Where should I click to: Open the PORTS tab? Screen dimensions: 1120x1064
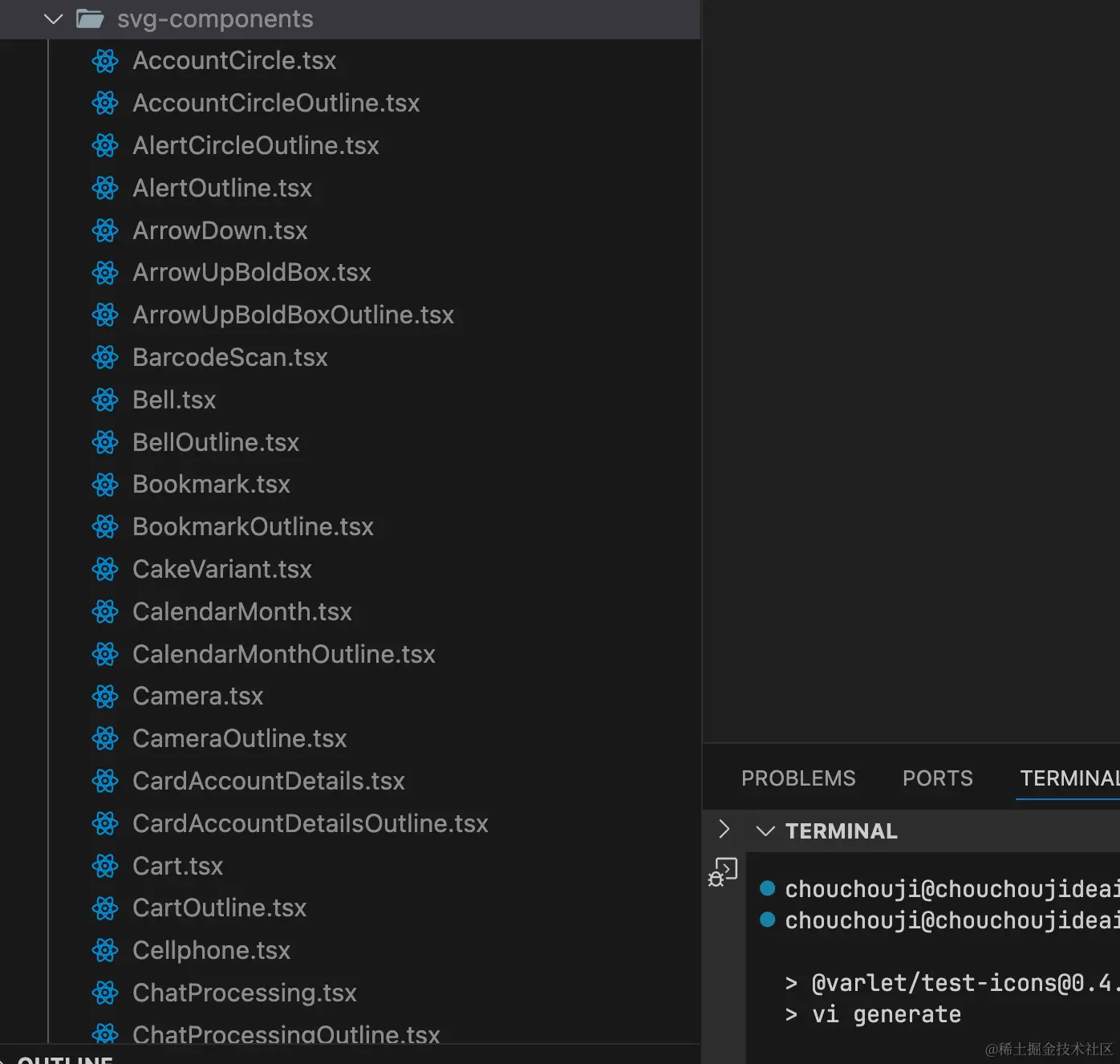tap(937, 778)
